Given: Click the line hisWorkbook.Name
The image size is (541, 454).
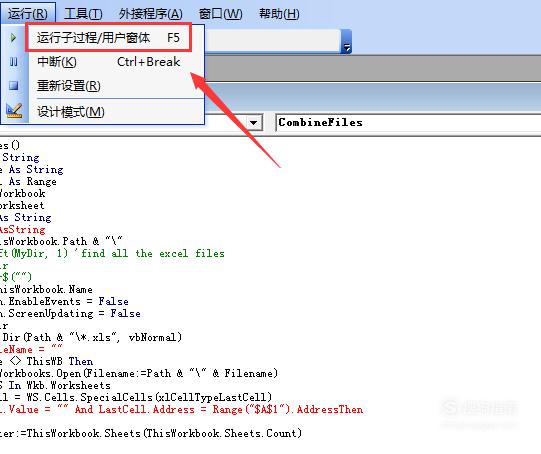Looking at the screenshot, I should [46, 289].
